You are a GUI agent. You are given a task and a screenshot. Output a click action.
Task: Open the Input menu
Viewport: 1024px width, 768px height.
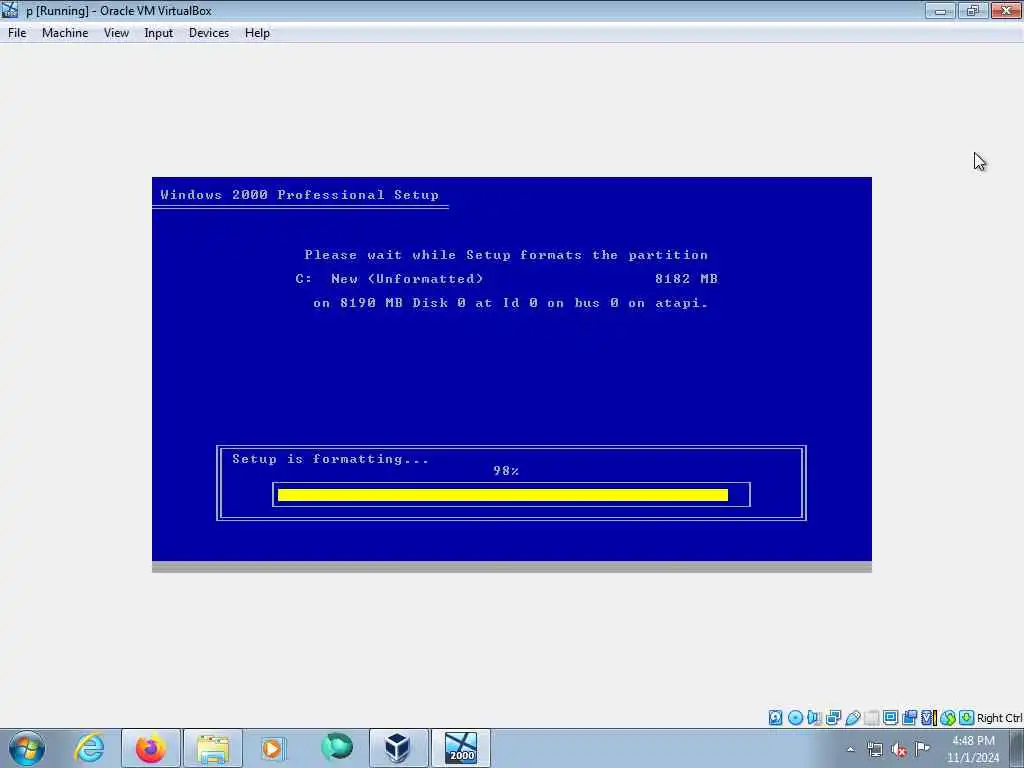click(x=158, y=33)
